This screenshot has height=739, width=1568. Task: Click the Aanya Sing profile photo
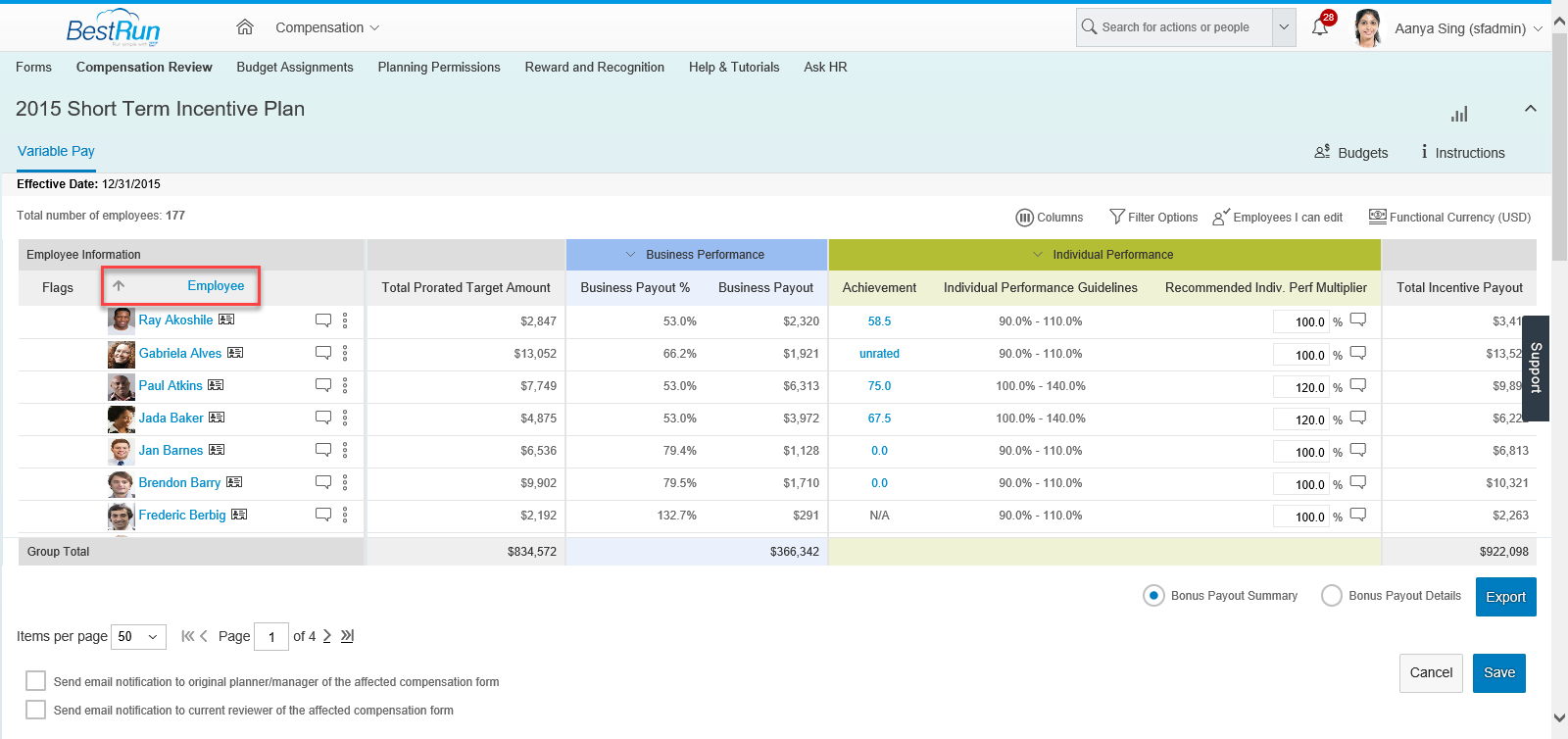point(1367,27)
